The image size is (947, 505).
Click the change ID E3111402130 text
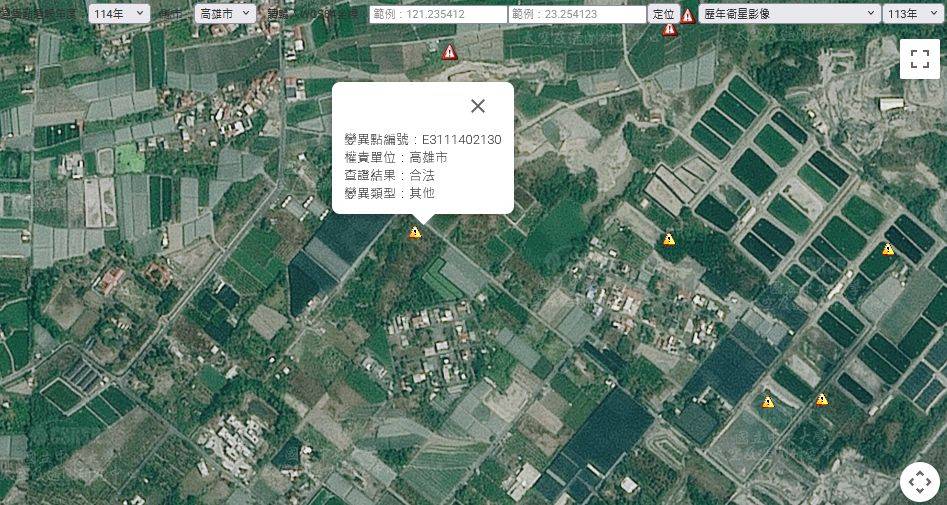point(461,139)
